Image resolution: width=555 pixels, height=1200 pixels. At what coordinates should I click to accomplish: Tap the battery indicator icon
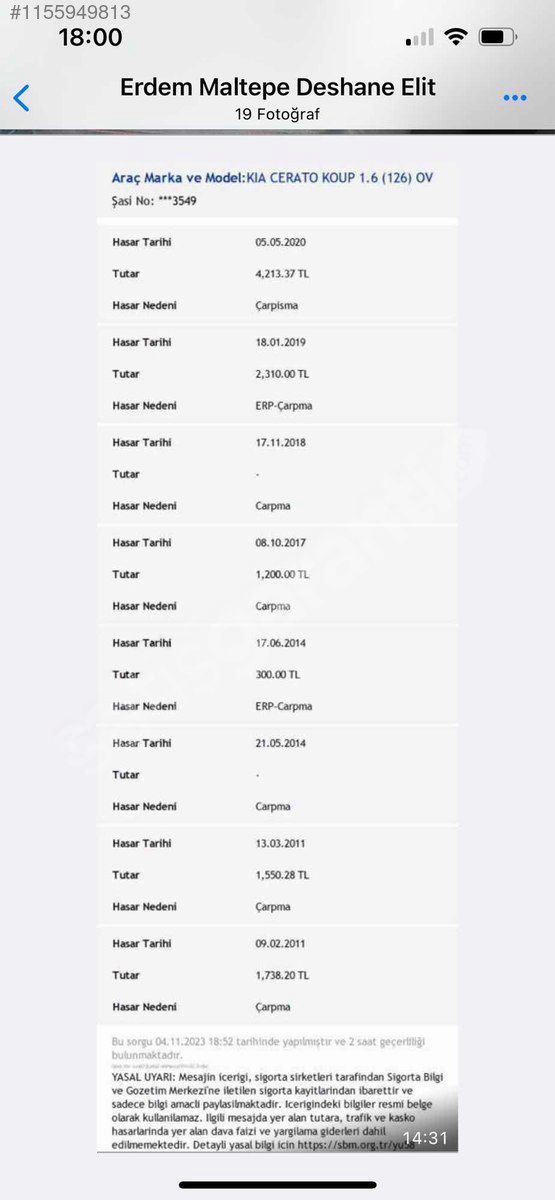(x=497, y=37)
